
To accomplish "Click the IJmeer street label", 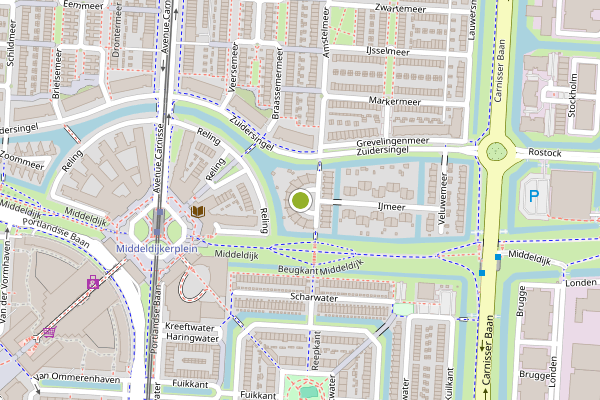I will pos(391,207).
